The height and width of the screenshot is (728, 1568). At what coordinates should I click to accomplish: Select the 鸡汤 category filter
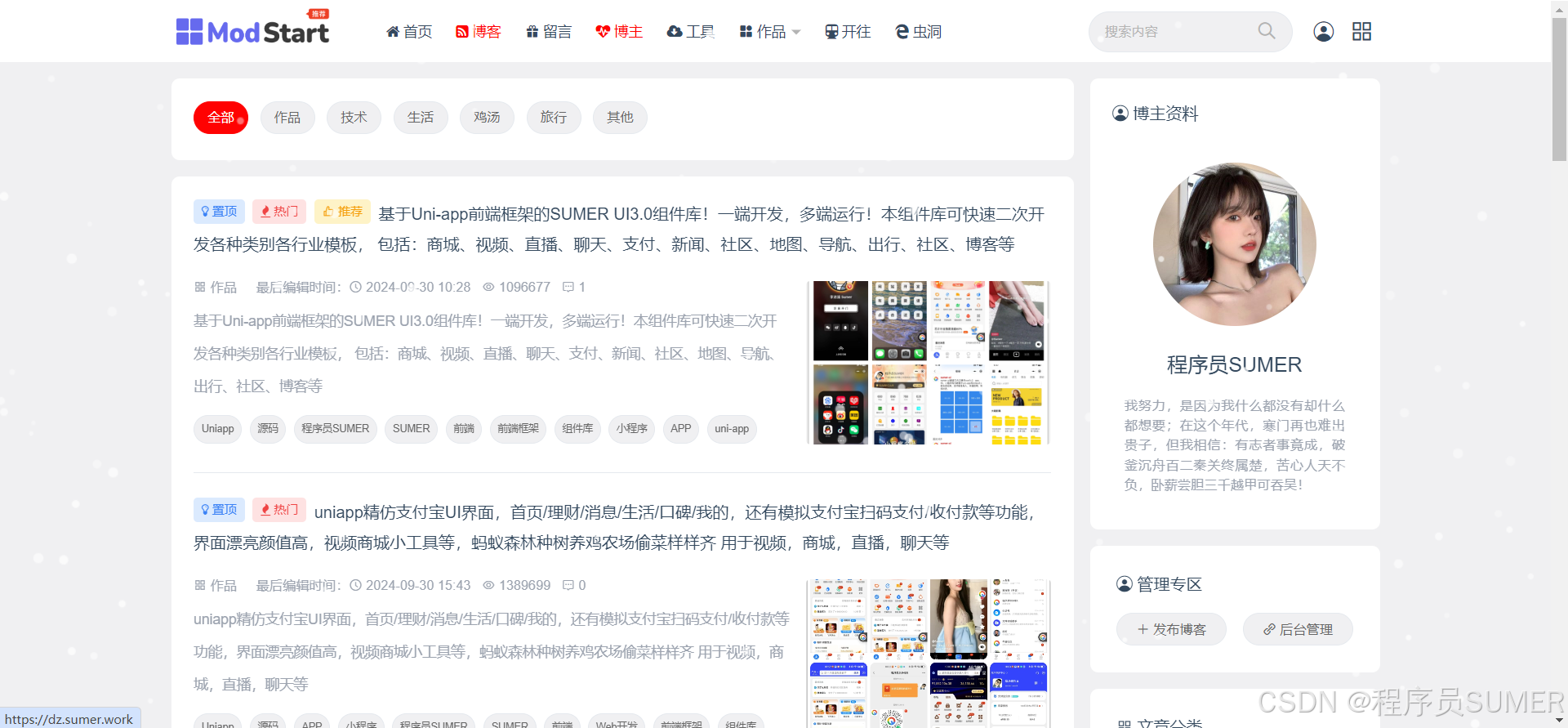click(x=487, y=118)
